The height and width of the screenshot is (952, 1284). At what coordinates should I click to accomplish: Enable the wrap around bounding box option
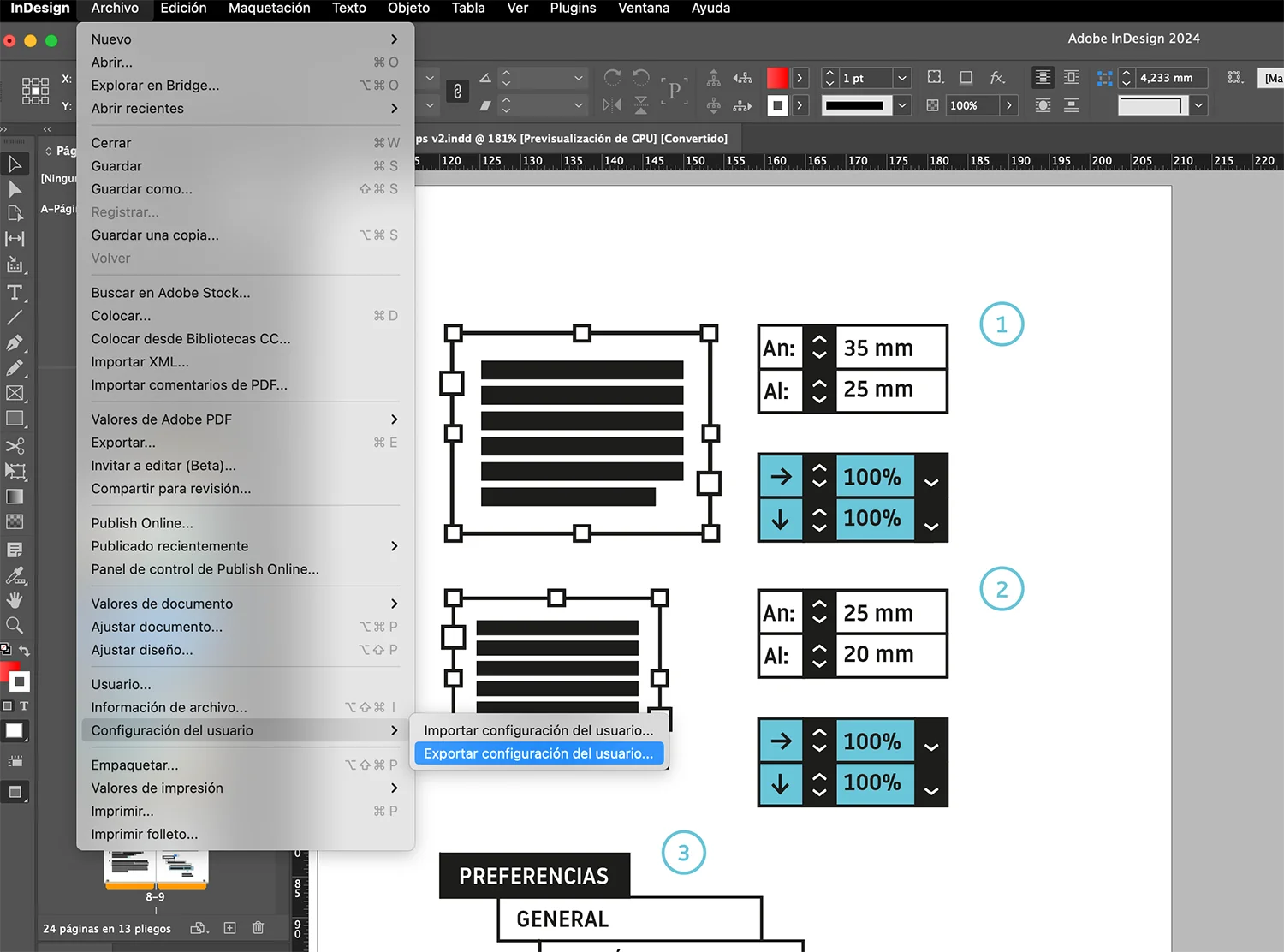click(x=1072, y=78)
